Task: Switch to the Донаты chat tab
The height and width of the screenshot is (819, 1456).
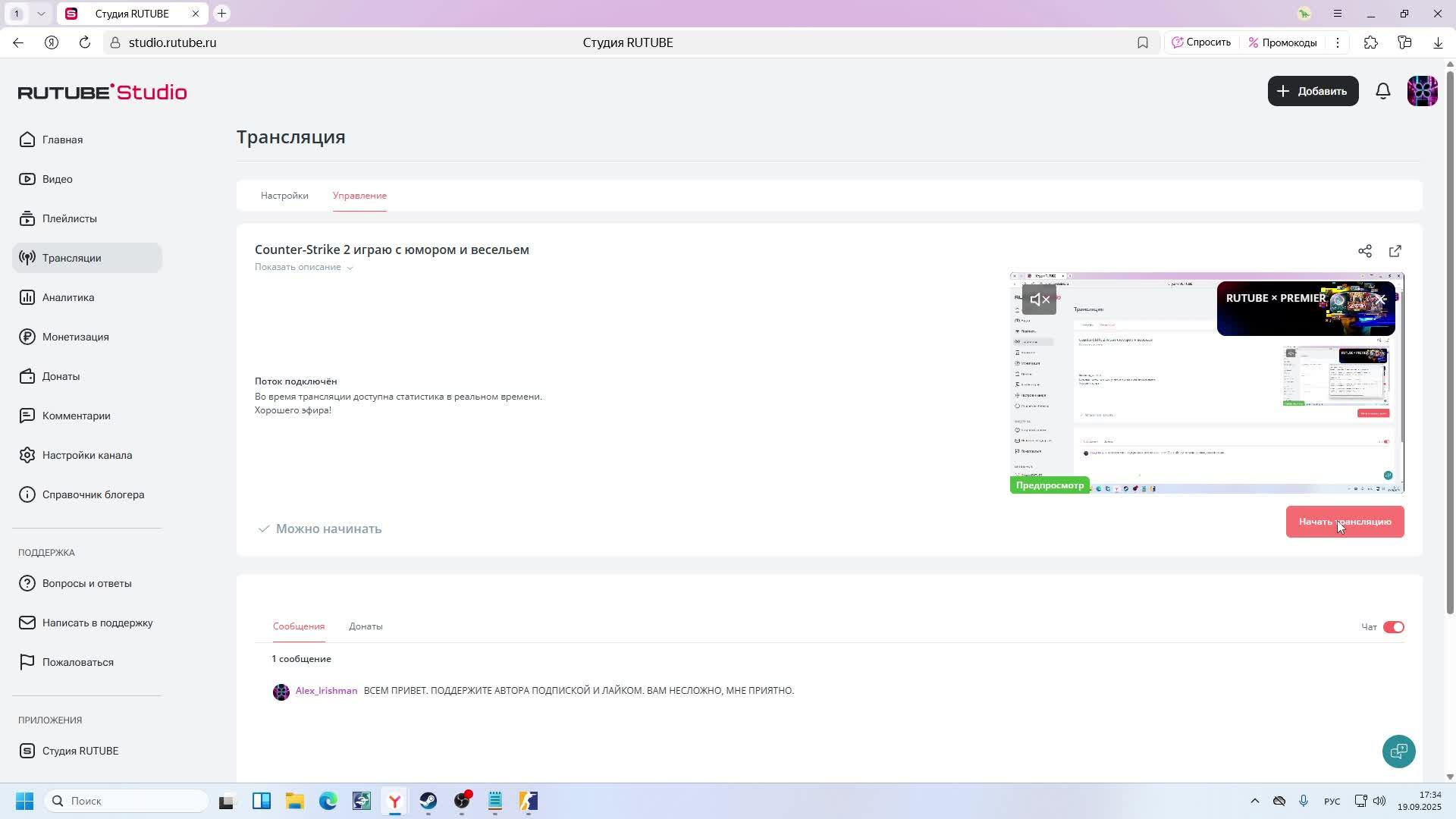Action: pos(366,626)
